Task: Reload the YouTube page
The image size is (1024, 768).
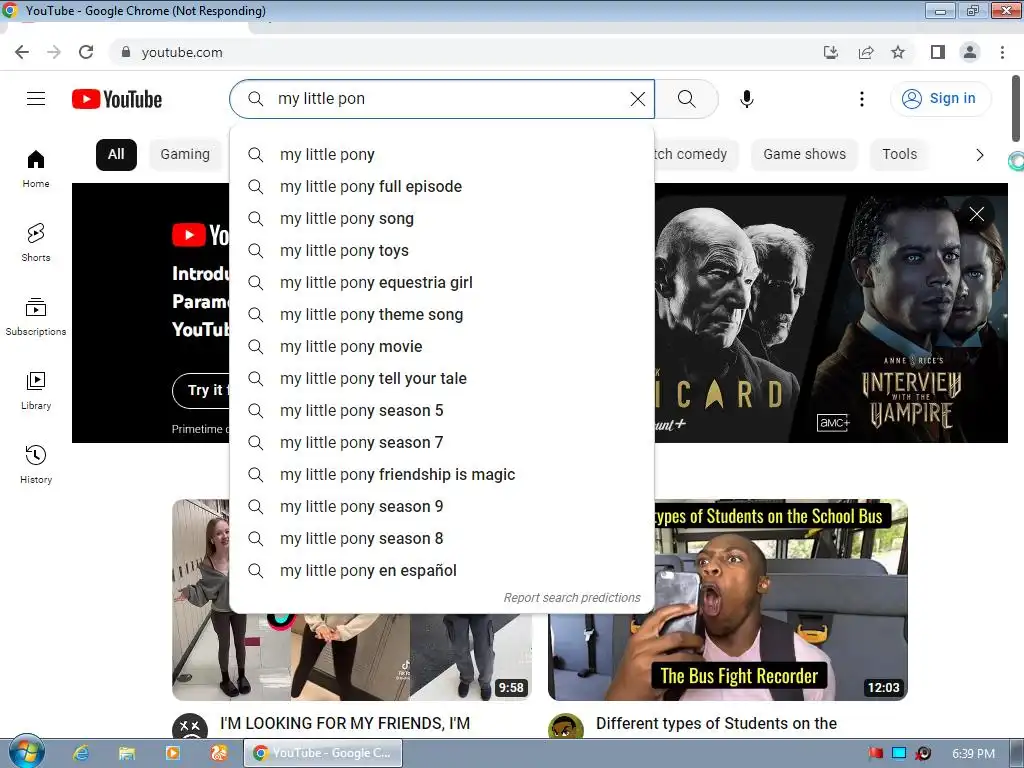Action: [86, 52]
